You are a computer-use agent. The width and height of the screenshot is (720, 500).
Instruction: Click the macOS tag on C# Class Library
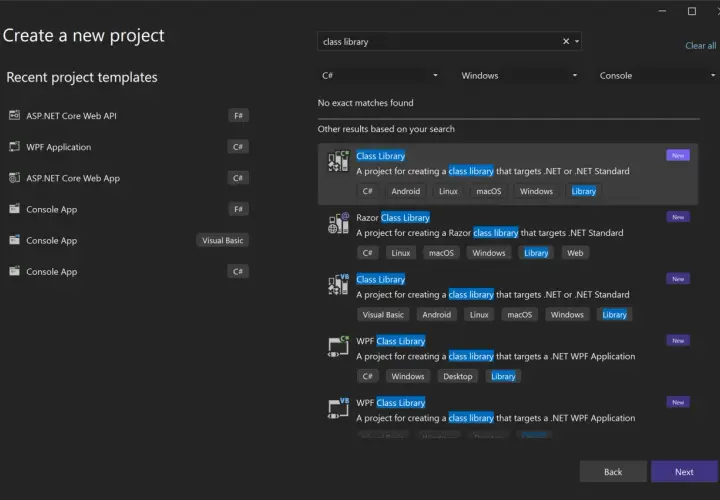click(489, 191)
